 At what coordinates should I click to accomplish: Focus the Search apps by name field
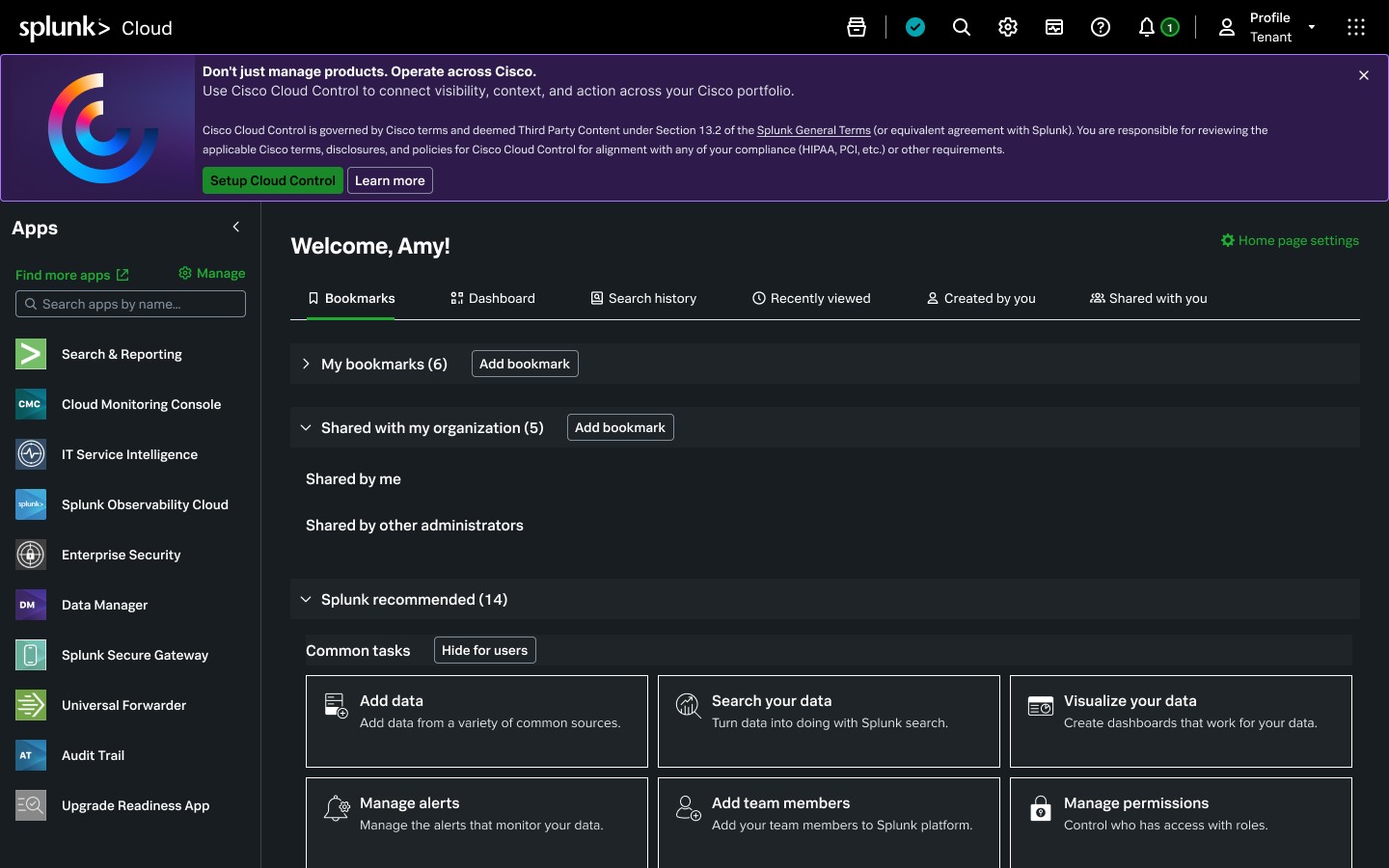click(130, 304)
